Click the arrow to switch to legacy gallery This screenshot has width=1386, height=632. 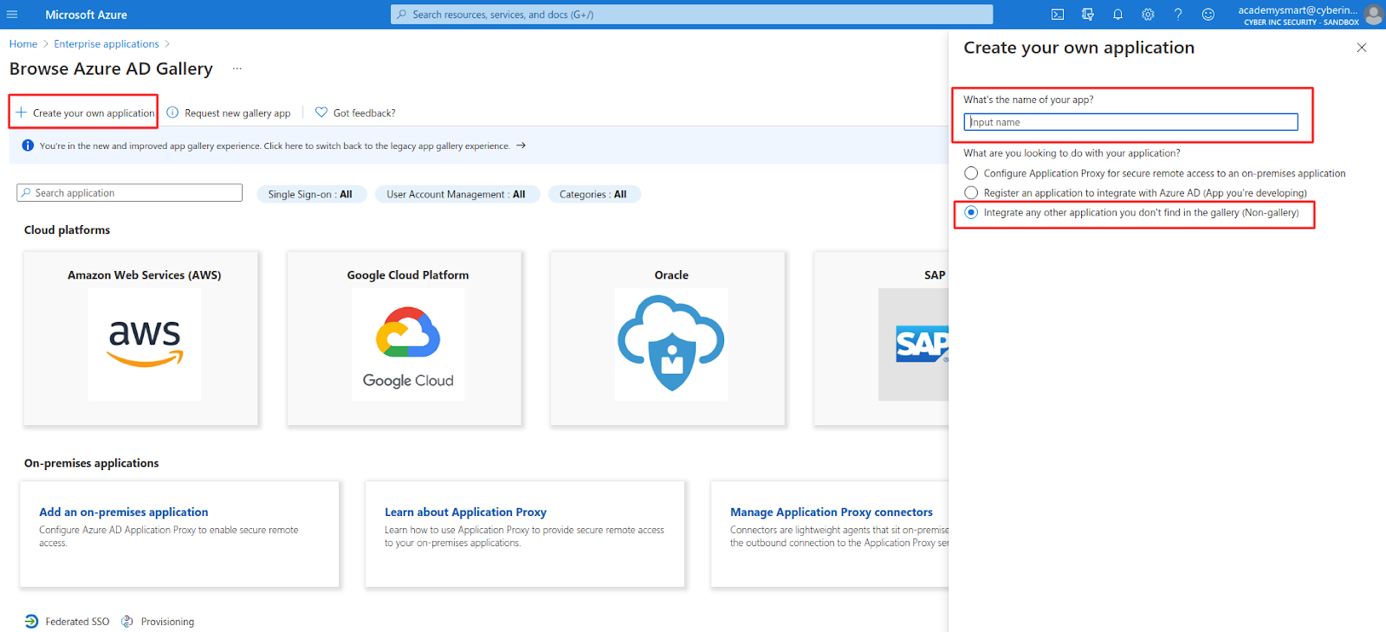pos(521,146)
